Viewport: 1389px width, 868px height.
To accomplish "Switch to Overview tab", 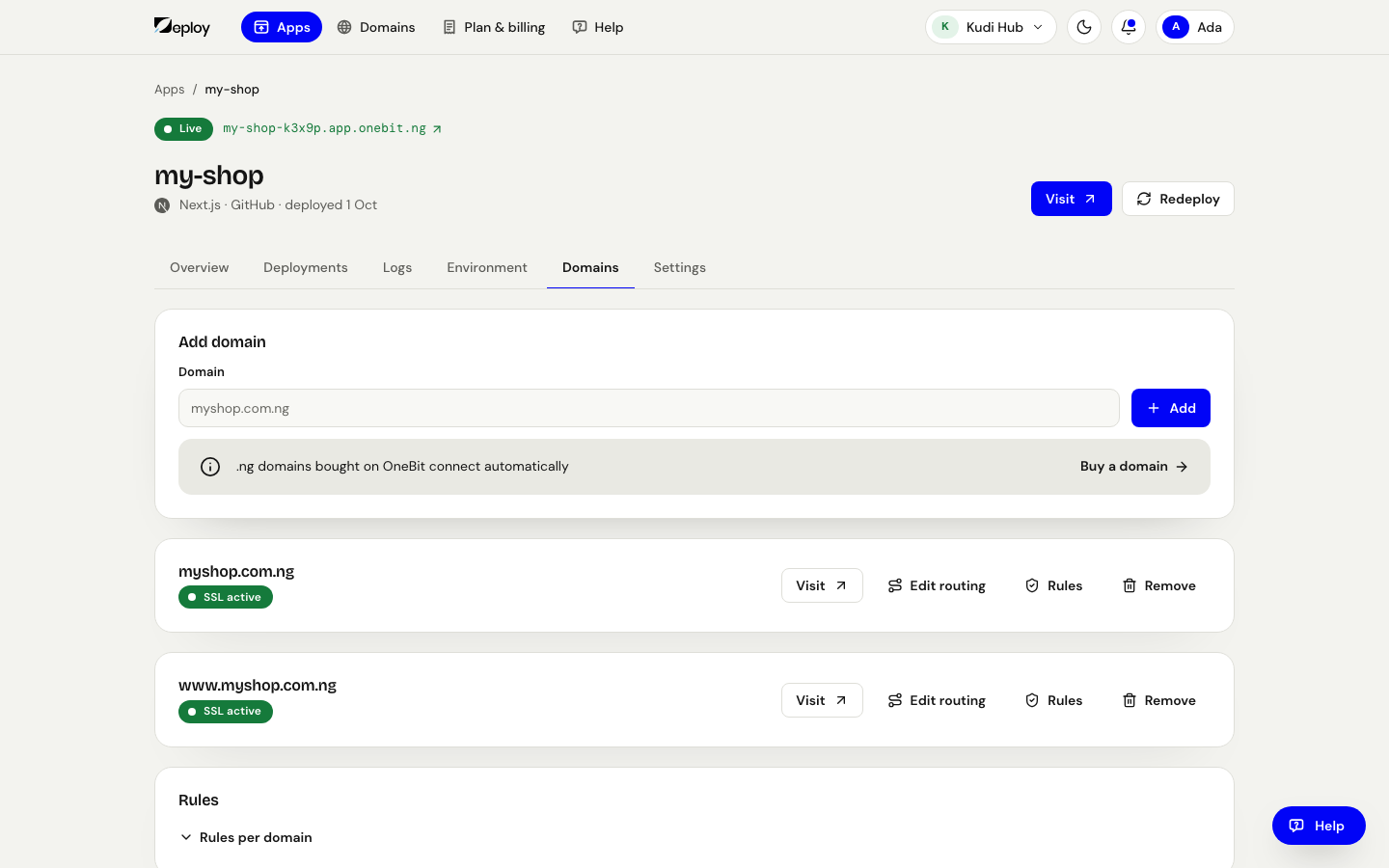I will click(200, 267).
